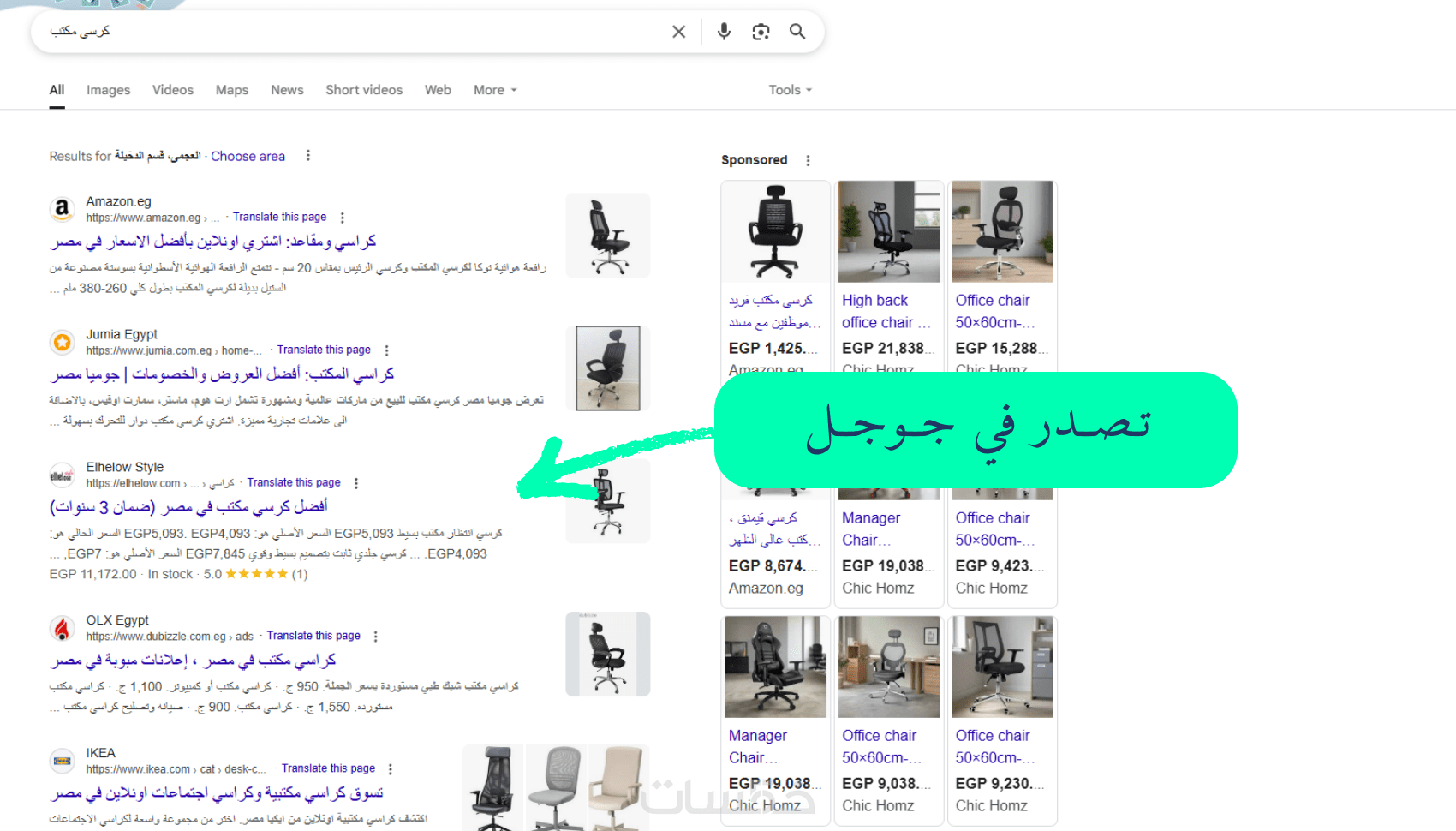Click the OLX Egypt site favicon
This screenshot has width=1456, height=831.
(x=62, y=628)
